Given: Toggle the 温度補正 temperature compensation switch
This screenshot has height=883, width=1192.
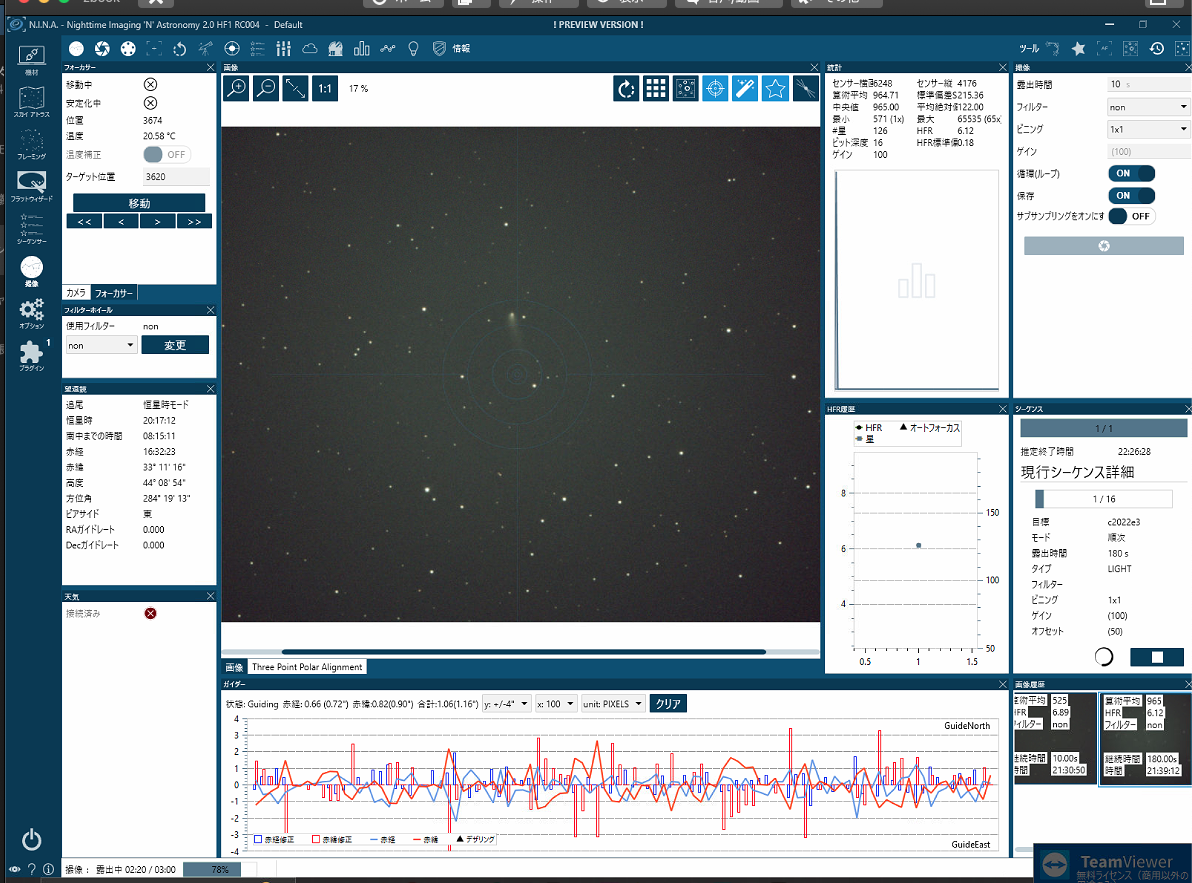Looking at the screenshot, I should [x=166, y=154].
